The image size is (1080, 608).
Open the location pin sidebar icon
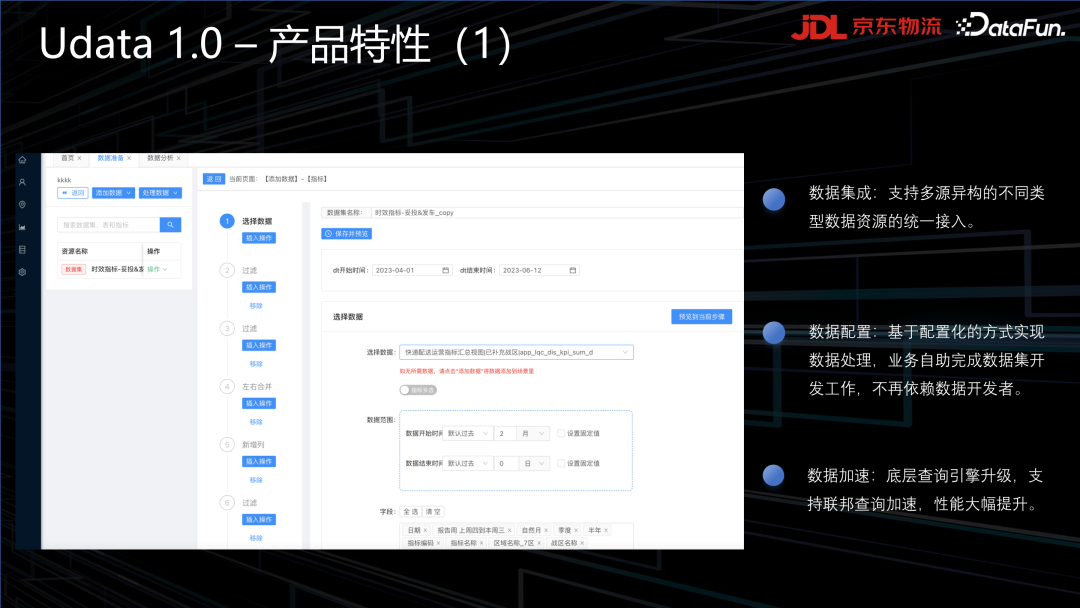[22, 205]
